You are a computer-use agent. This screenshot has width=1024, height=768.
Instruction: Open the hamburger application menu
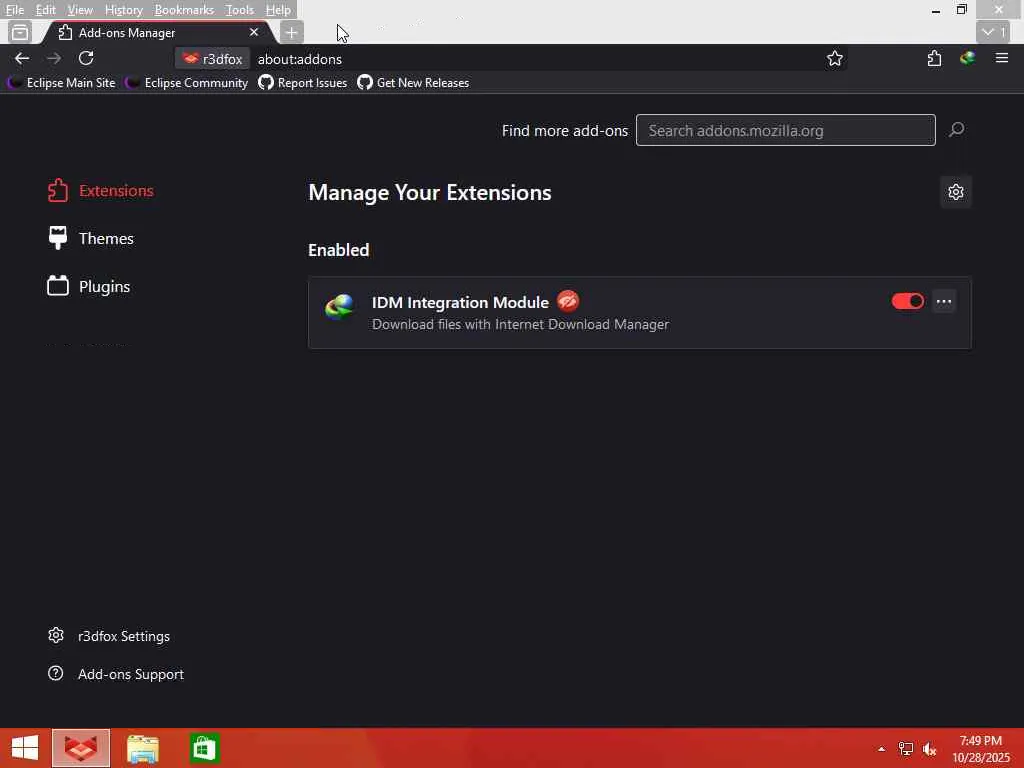pyautogui.click(x=1002, y=59)
